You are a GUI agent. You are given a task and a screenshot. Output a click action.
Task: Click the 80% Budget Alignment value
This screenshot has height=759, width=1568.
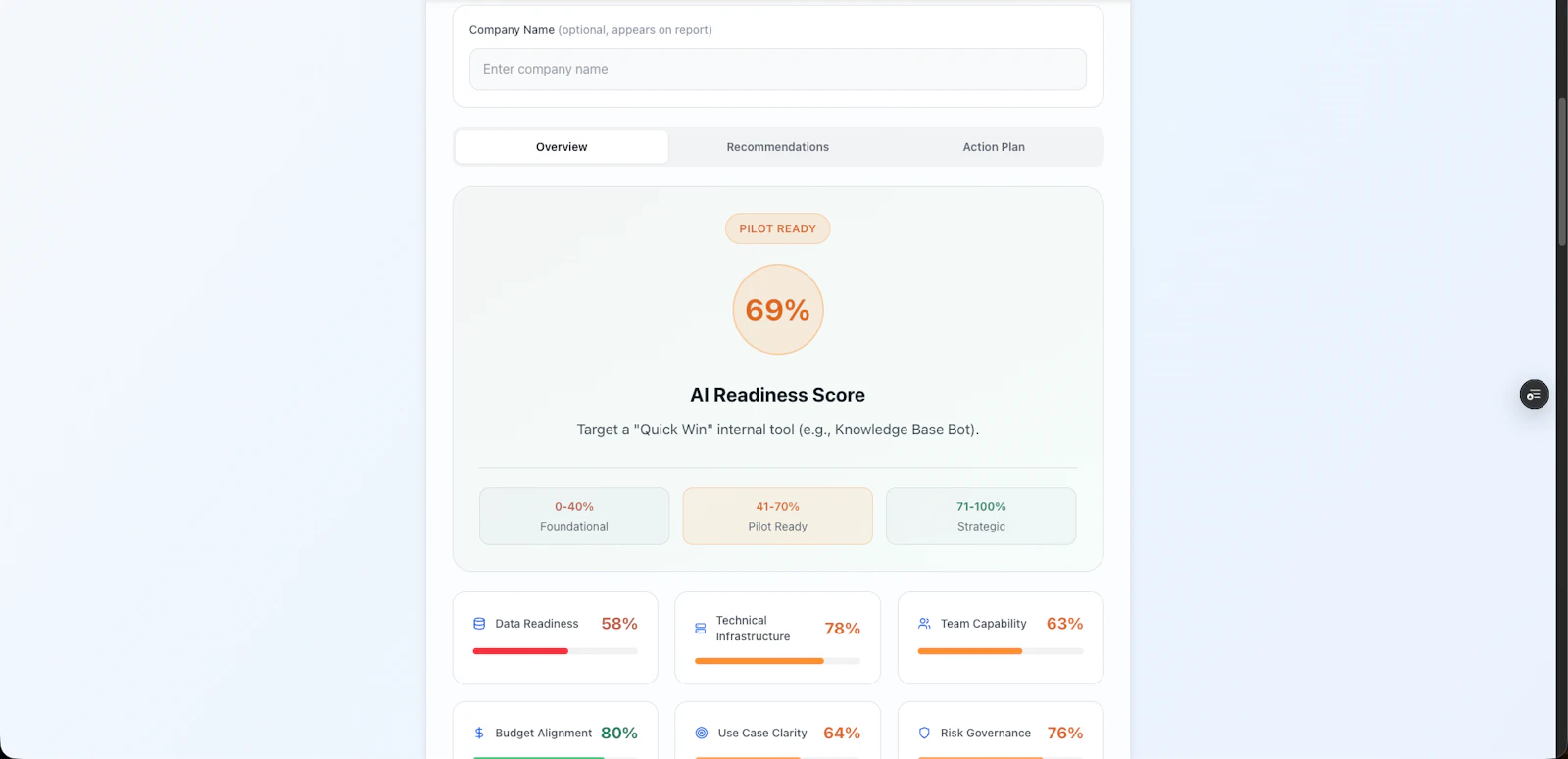point(619,734)
